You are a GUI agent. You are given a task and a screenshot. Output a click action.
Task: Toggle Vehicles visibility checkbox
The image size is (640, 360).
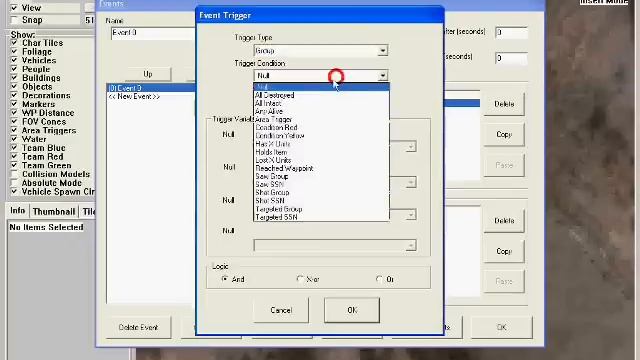[x=14, y=60]
